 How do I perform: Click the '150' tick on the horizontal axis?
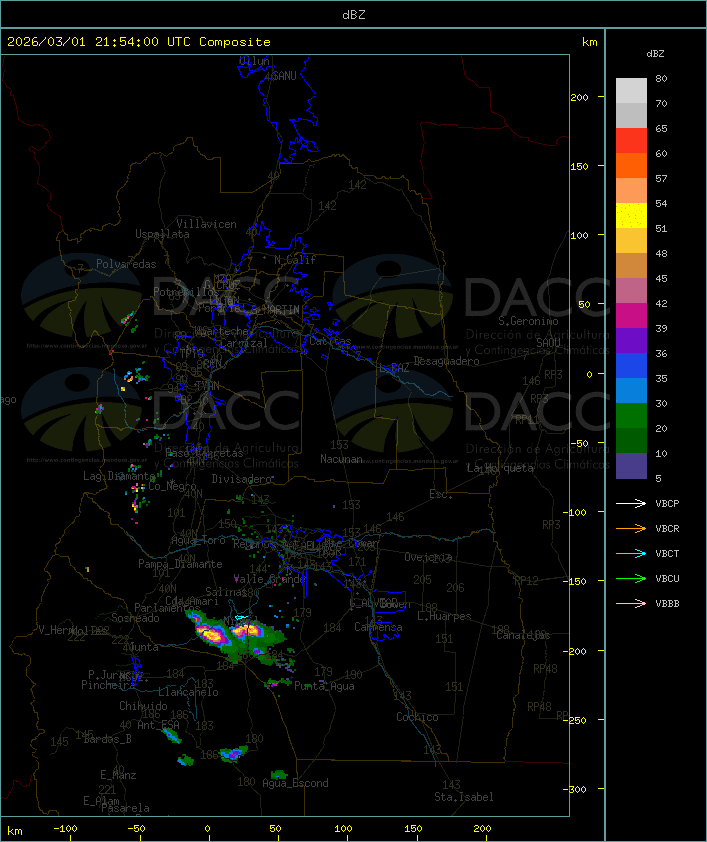tap(413, 829)
